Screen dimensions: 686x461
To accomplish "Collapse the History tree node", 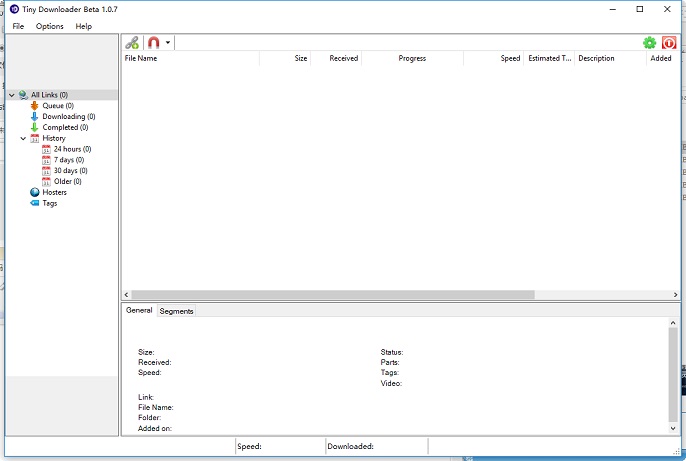I will [x=23, y=138].
